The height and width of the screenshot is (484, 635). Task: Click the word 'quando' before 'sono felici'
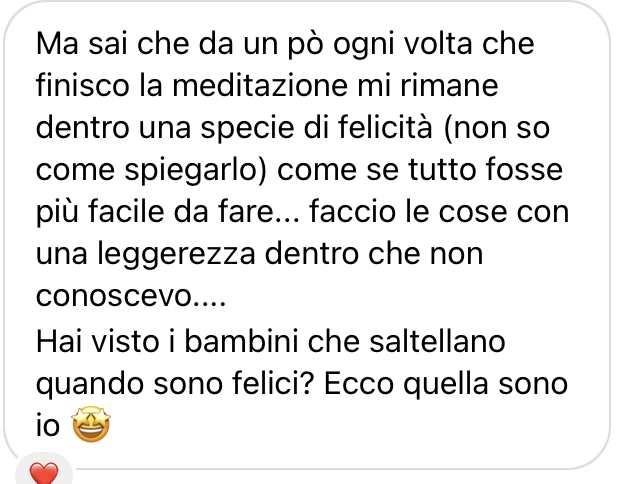90,385
